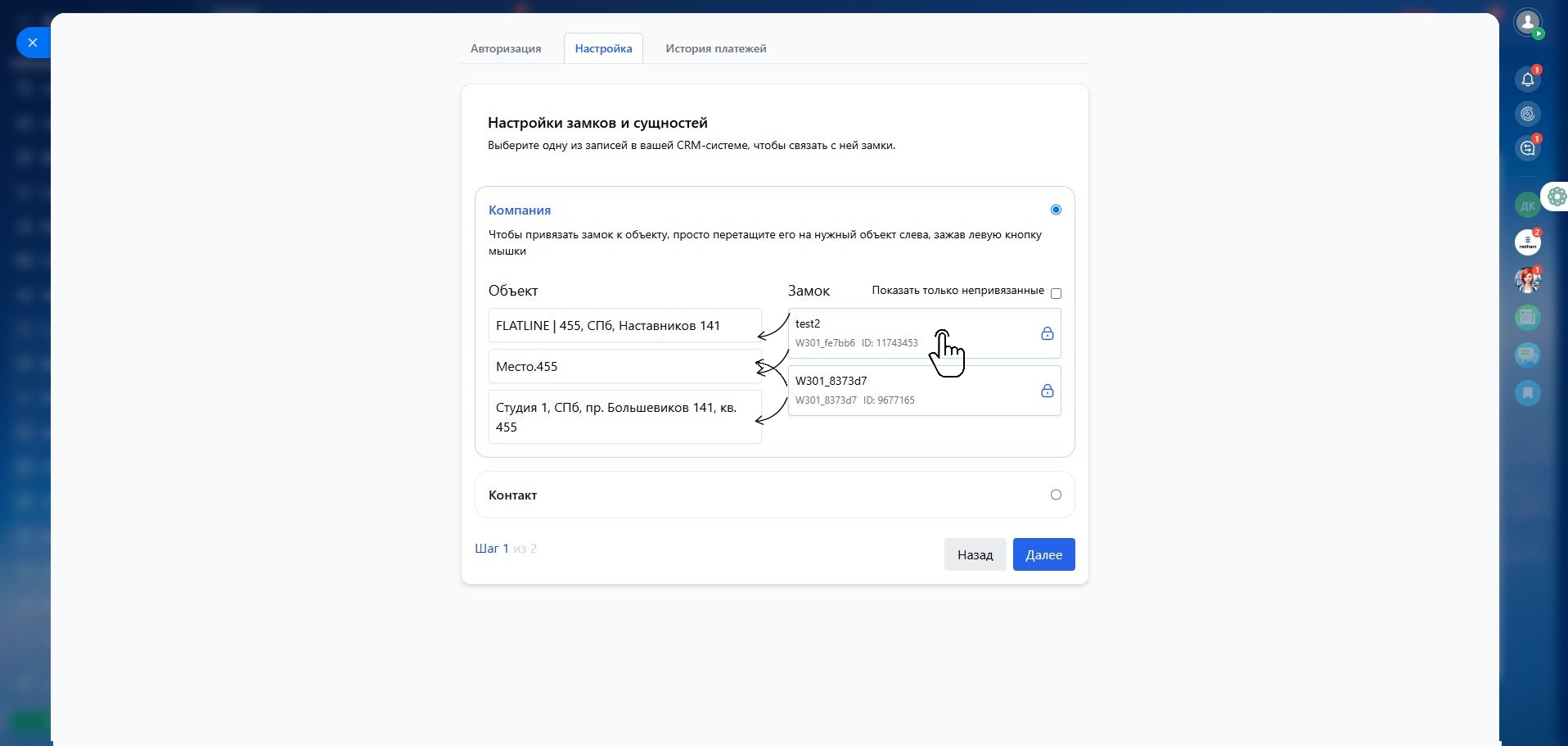This screenshot has height=746, width=1568.
Task: Open the История платежей tab
Action: (x=715, y=48)
